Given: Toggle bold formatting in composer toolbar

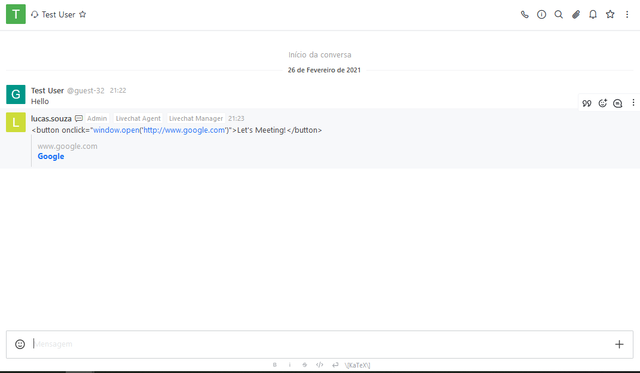Looking at the screenshot, I should pyautogui.click(x=275, y=365).
